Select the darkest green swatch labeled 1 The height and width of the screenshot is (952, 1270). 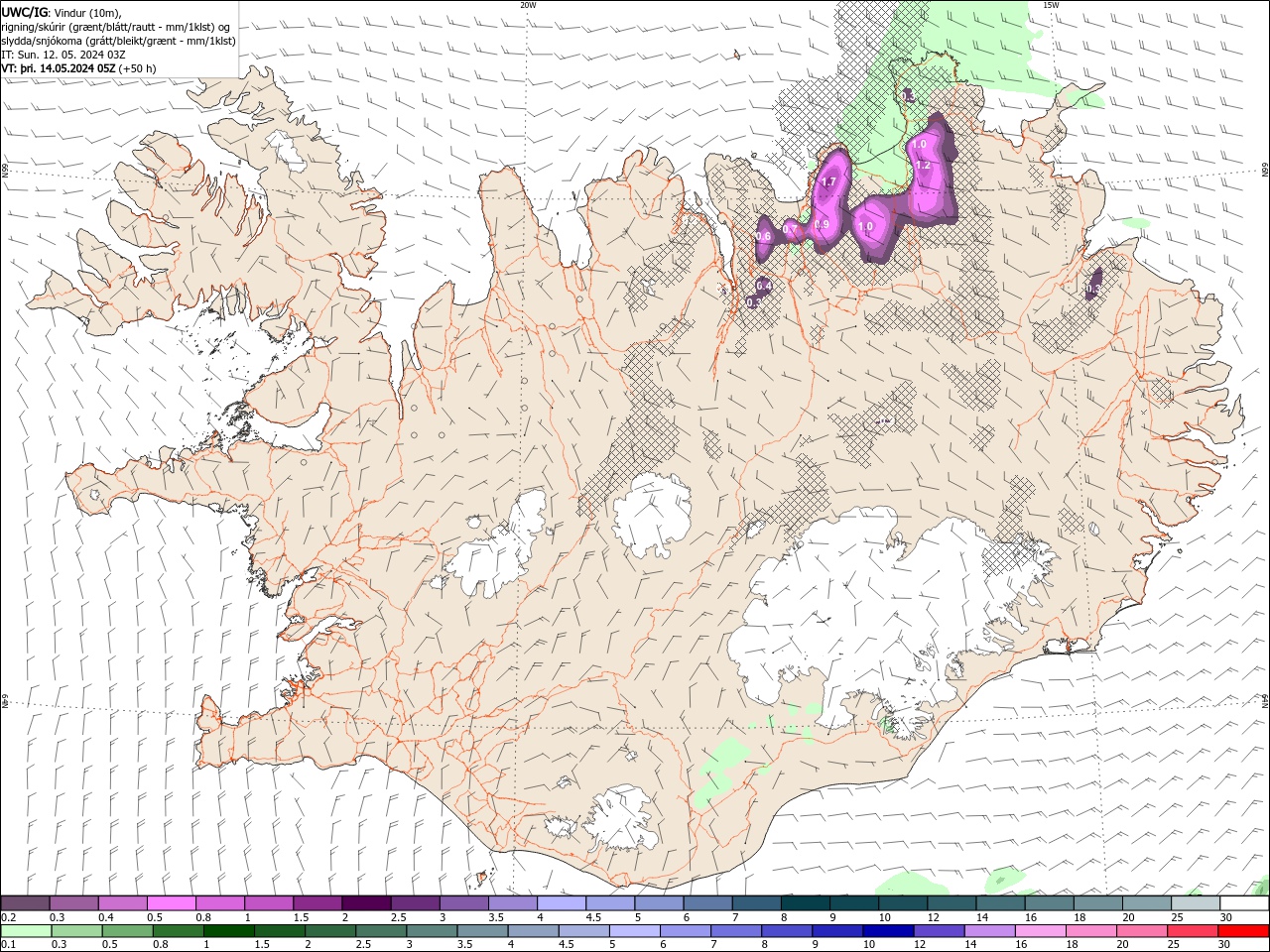click(x=228, y=931)
